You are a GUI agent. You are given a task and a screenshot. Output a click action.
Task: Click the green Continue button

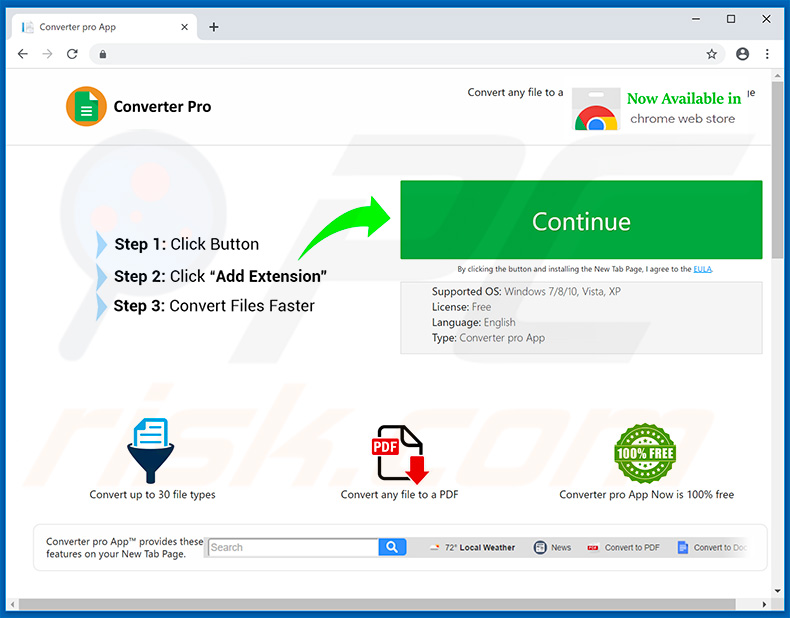(581, 220)
